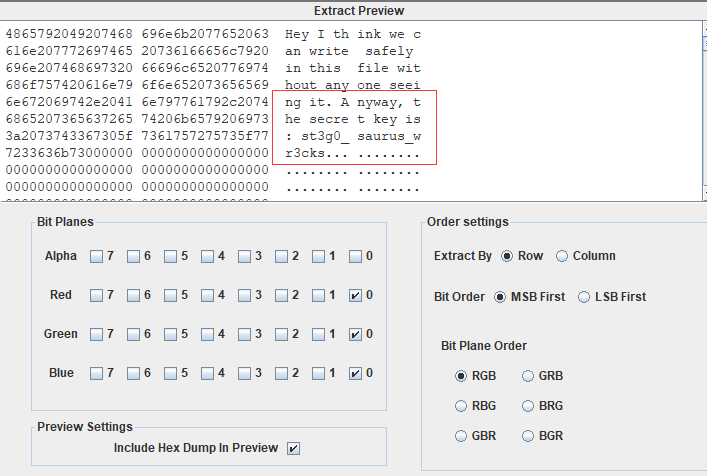Check Alpha bit plane 6
Screen dimensions: 707x476
point(133,256)
